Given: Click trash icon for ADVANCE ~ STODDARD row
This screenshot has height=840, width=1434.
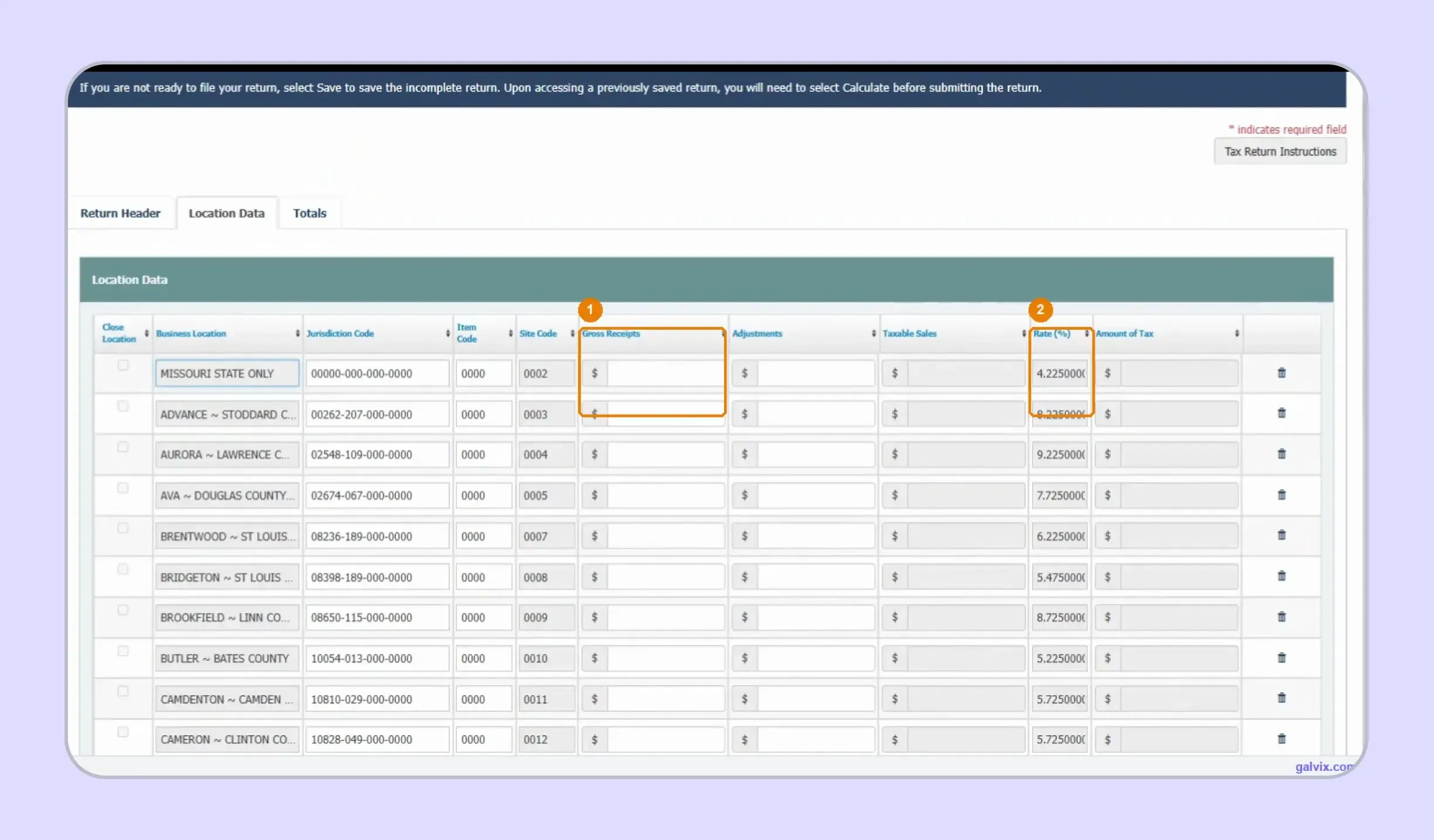Looking at the screenshot, I should tap(1281, 413).
